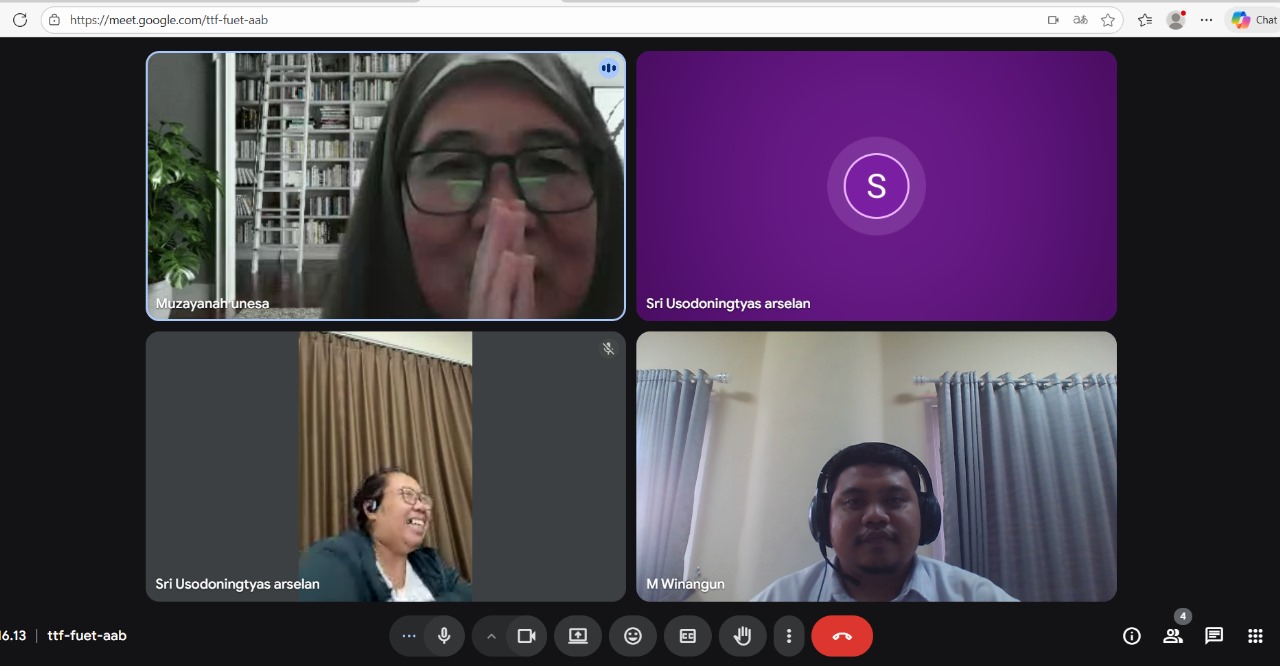Screen dimensions: 1280x666
Task: Open Copilot Chat in Edge
Action: pyautogui.click(x=1253, y=20)
